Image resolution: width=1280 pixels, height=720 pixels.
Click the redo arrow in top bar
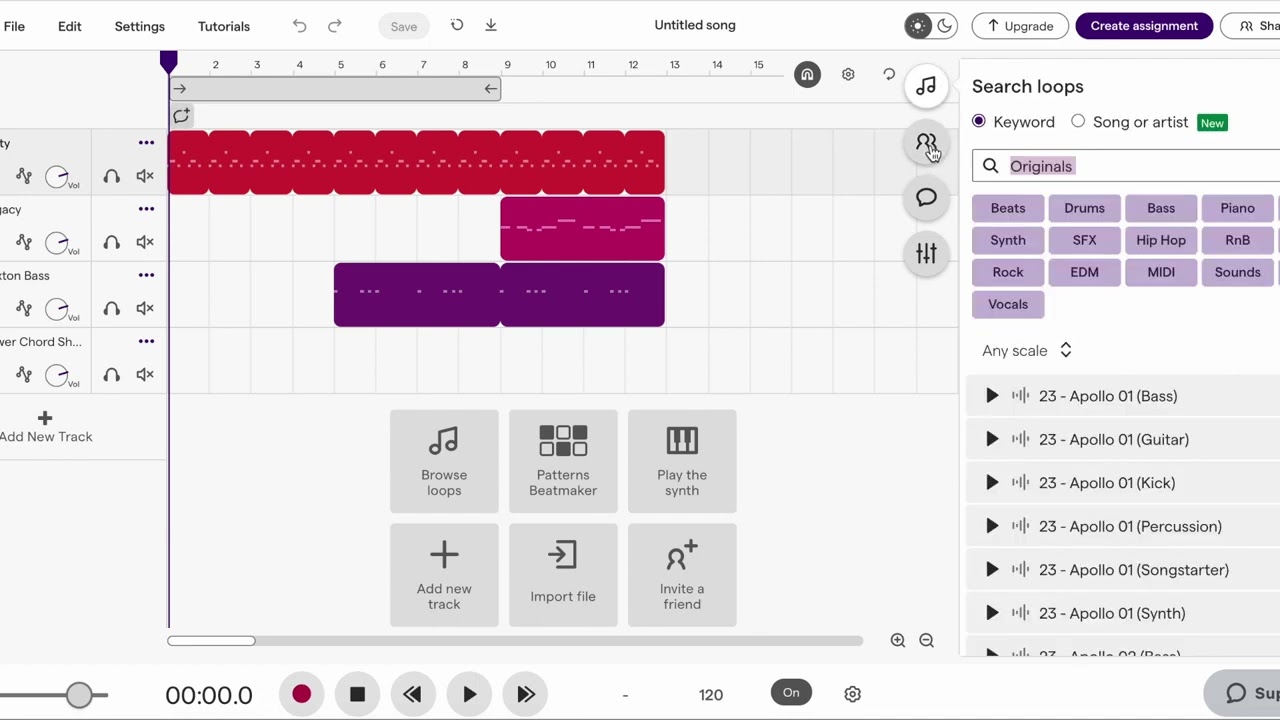point(335,26)
